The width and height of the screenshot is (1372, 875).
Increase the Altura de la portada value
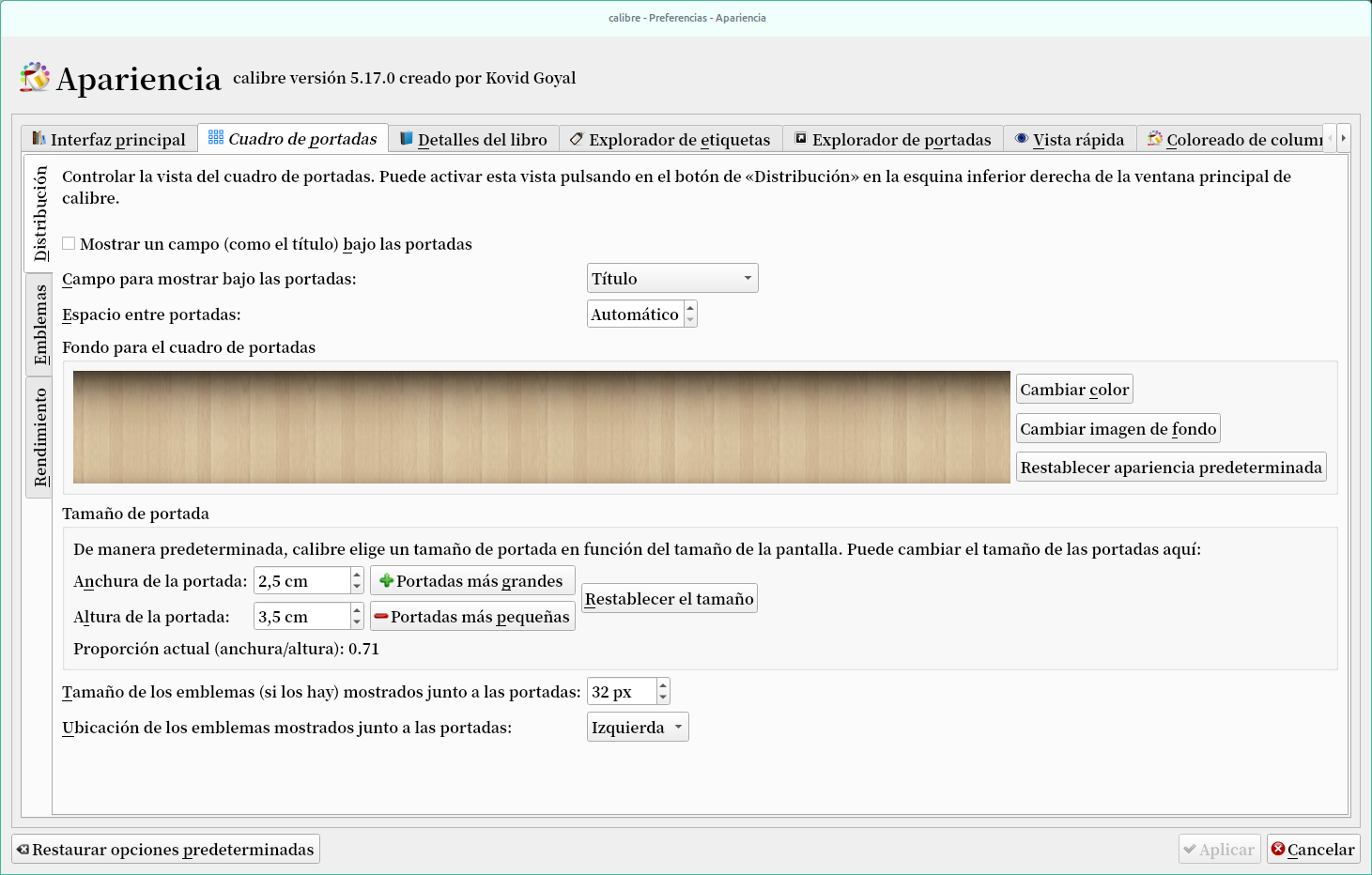click(x=357, y=610)
